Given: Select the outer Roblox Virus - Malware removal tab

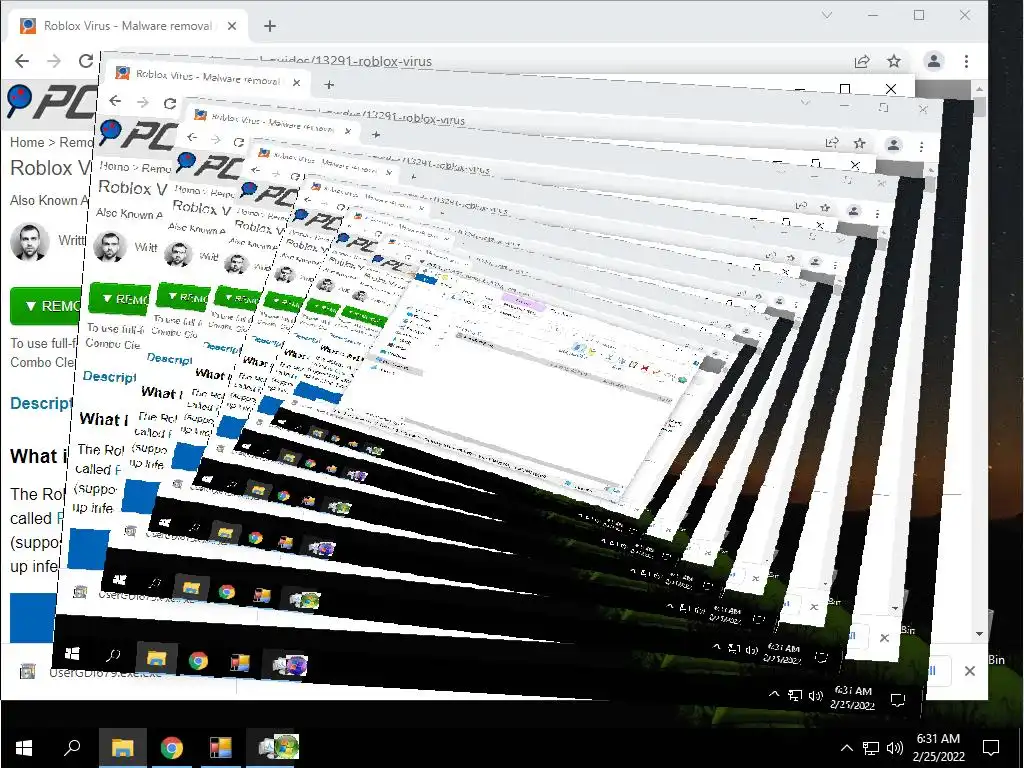Looking at the screenshot, I should point(127,26).
